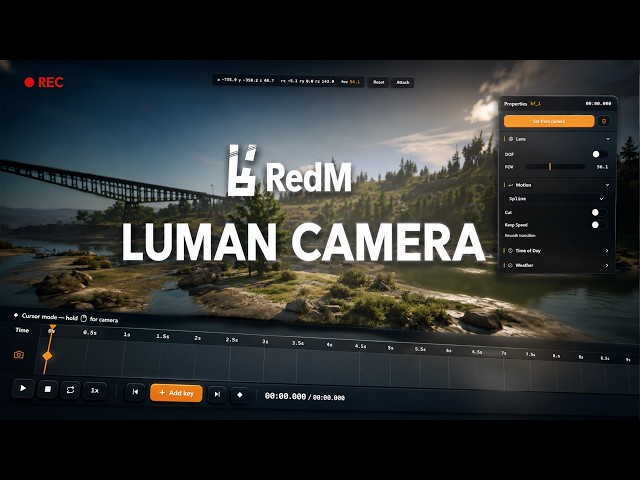Click the 5s mark on timeline ruler
The height and width of the screenshot is (480, 640).
(390, 348)
